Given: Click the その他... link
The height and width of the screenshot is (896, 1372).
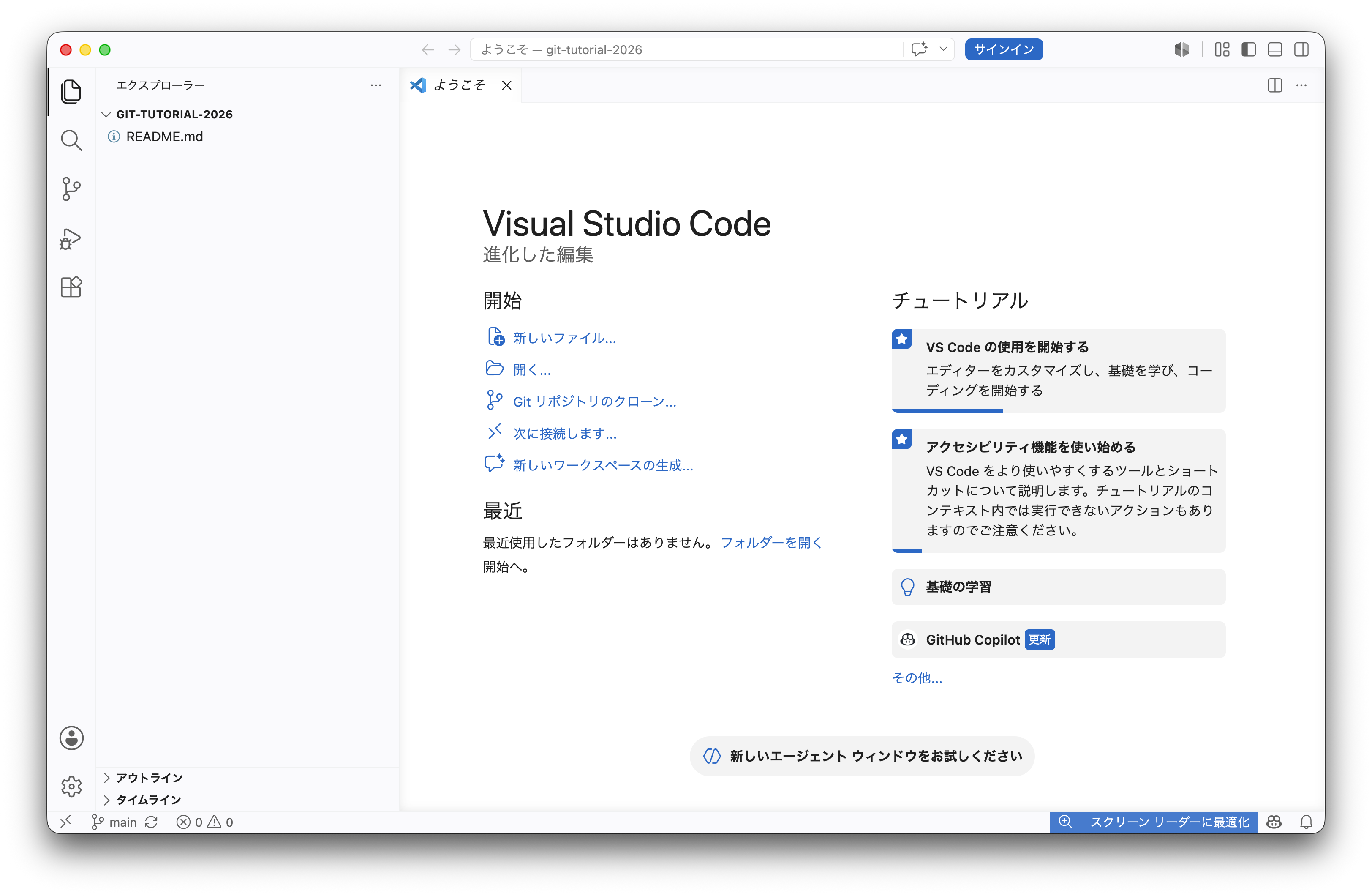Looking at the screenshot, I should (x=917, y=677).
